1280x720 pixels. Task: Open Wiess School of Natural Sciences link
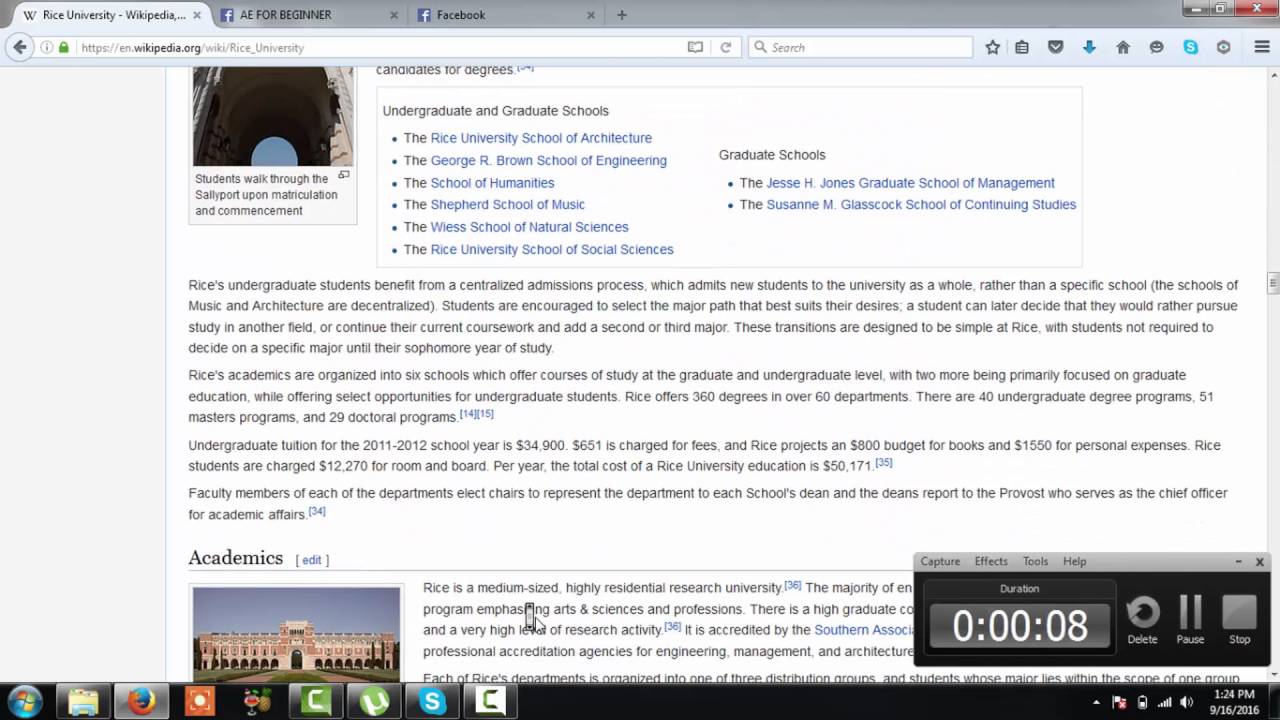529,227
